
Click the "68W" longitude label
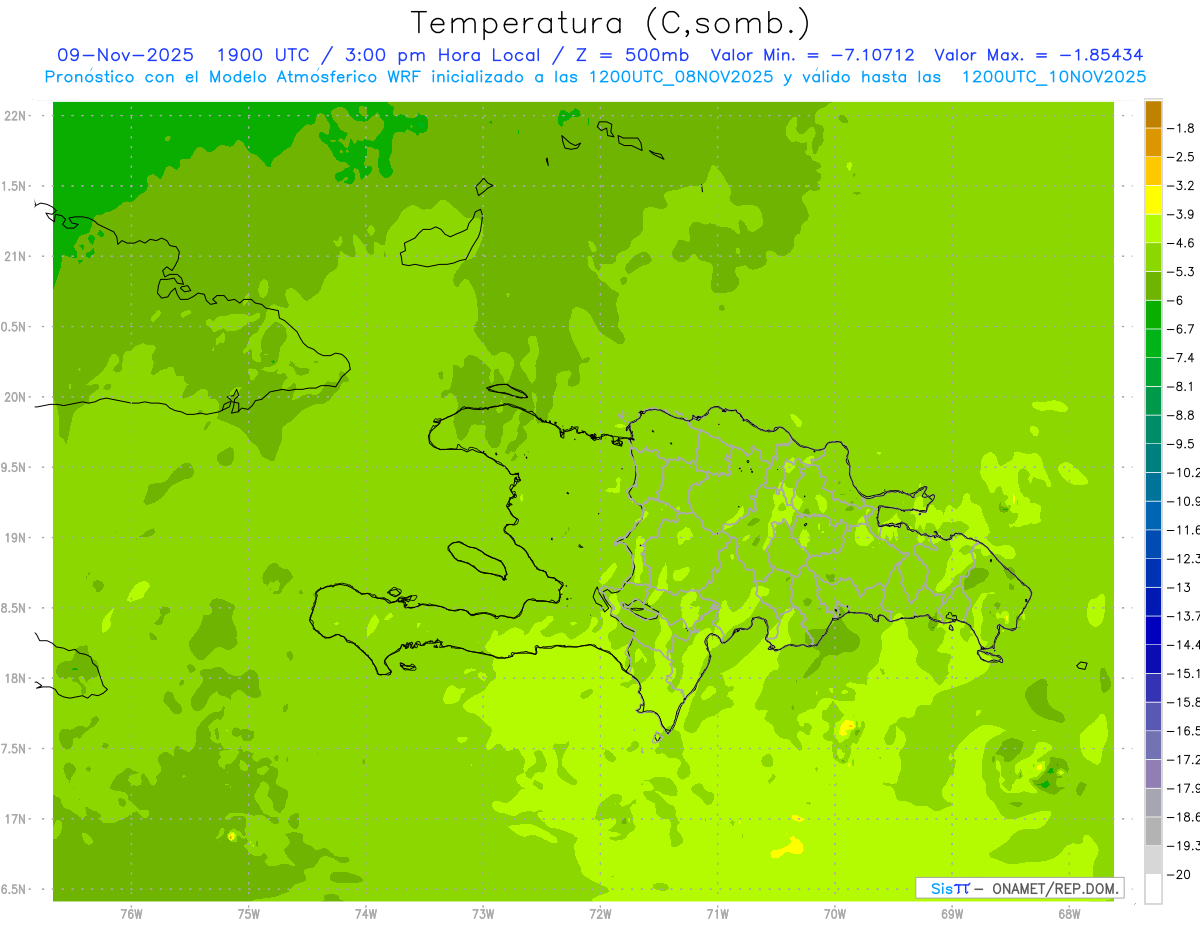(x=1069, y=914)
